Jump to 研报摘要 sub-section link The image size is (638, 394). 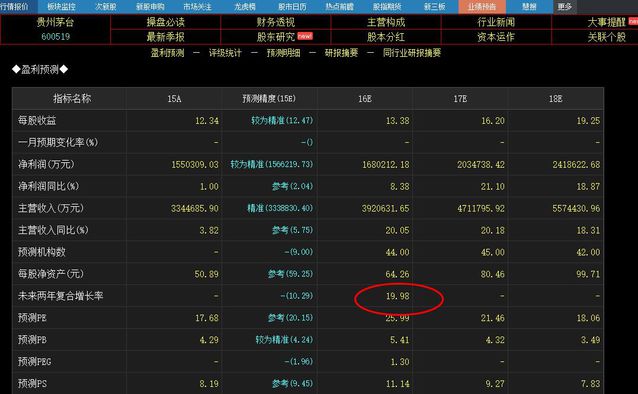pyautogui.click(x=341, y=53)
